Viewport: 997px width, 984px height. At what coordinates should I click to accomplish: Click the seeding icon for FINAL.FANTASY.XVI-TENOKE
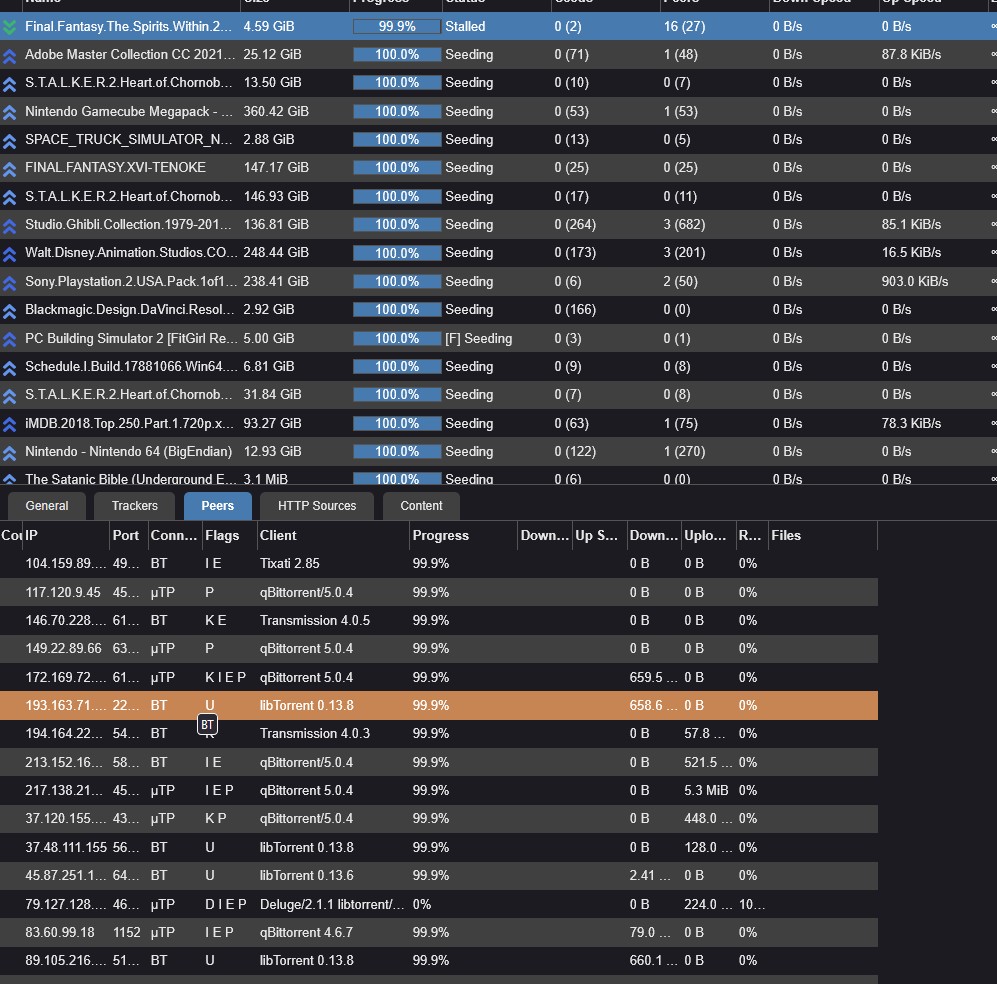tap(10, 168)
